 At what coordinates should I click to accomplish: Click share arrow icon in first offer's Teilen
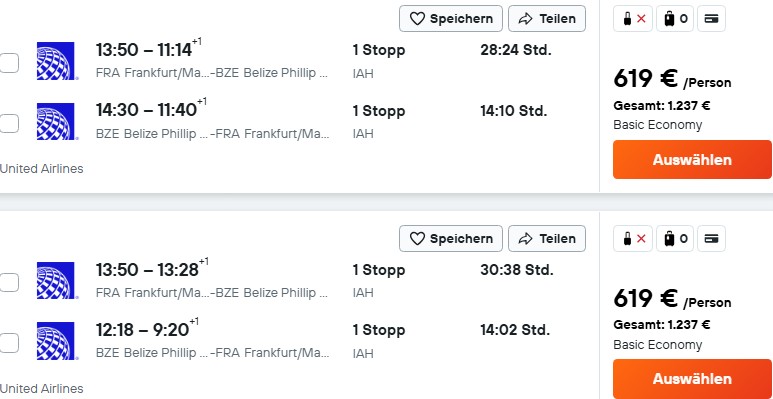[x=526, y=19]
